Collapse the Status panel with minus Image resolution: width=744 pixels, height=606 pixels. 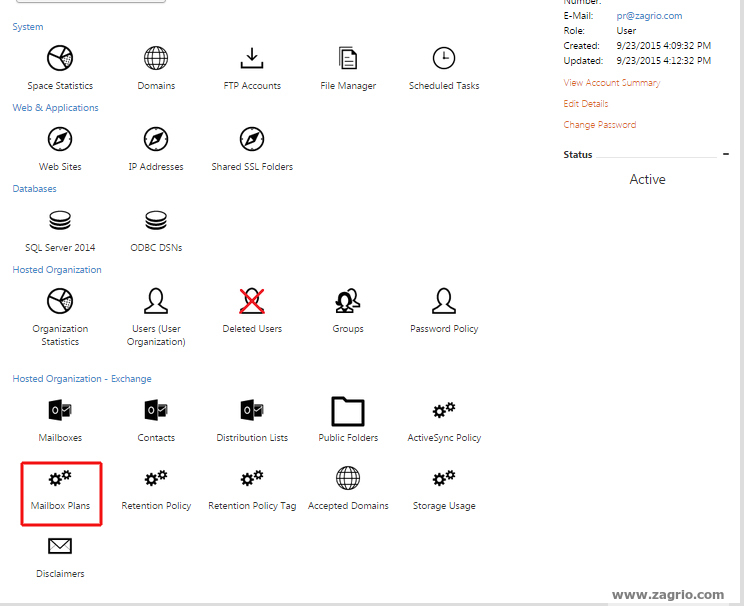(725, 154)
